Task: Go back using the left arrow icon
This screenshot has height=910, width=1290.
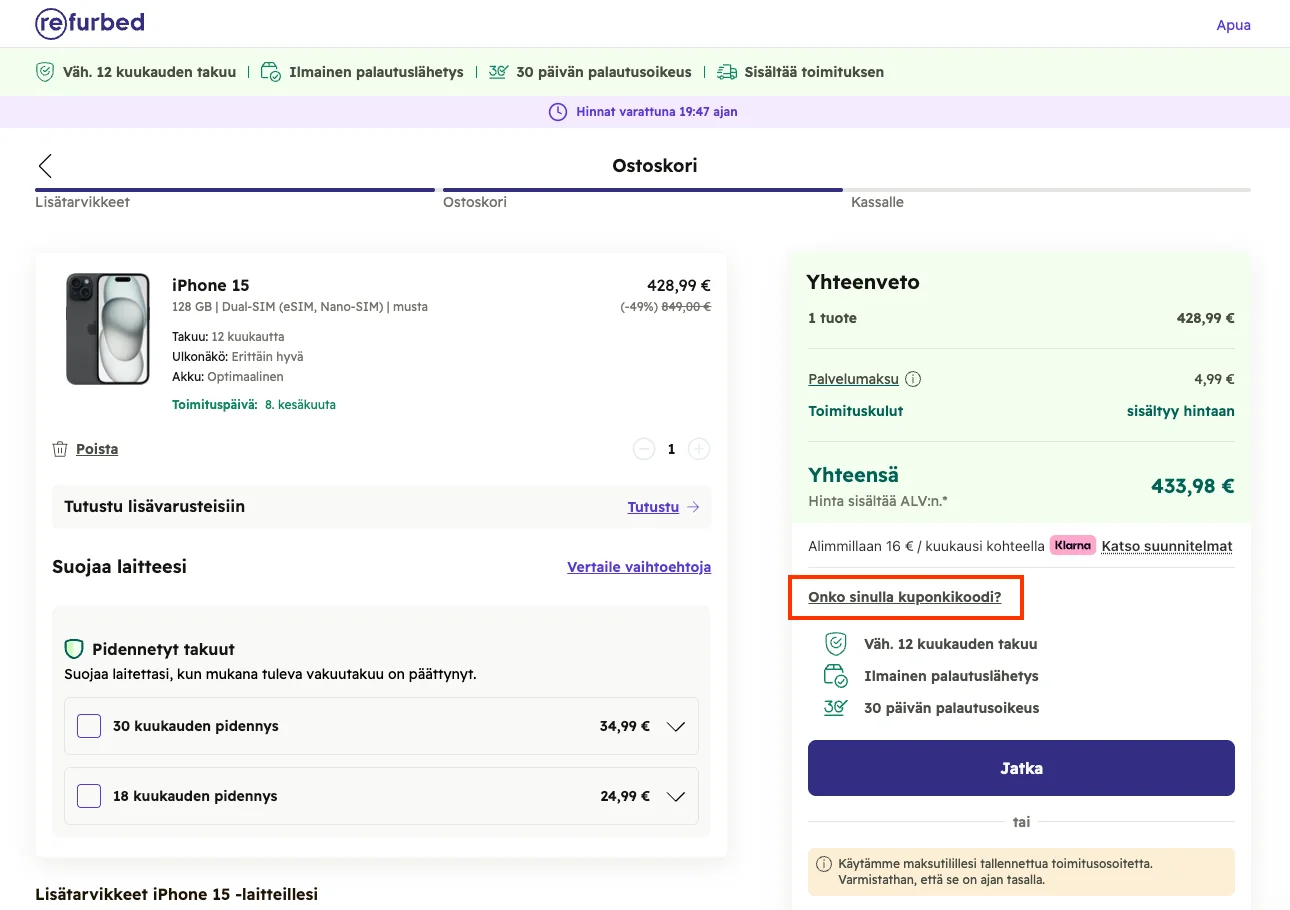Action: pos(45,166)
